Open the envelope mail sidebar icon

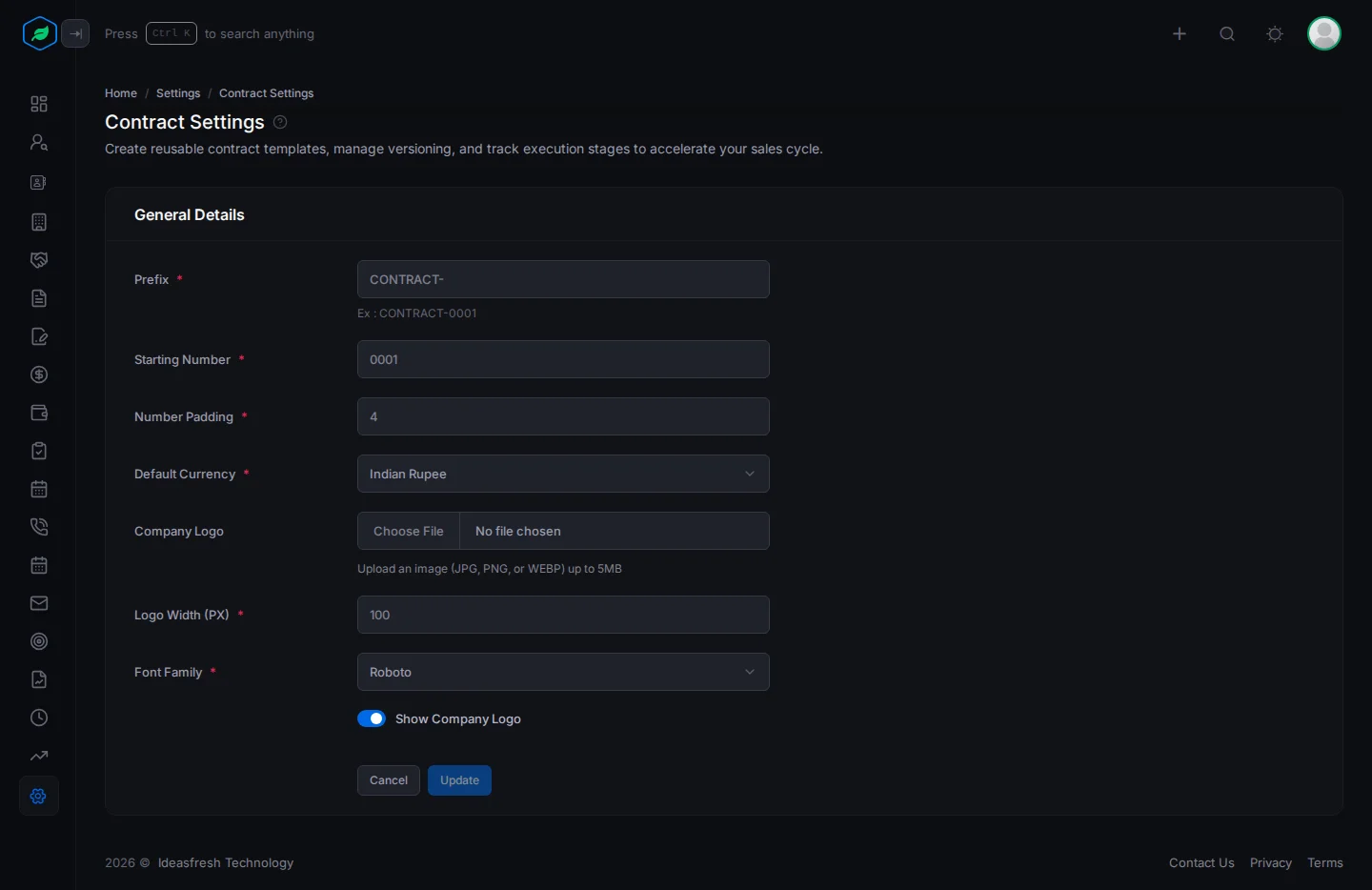(x=39, y=603)
